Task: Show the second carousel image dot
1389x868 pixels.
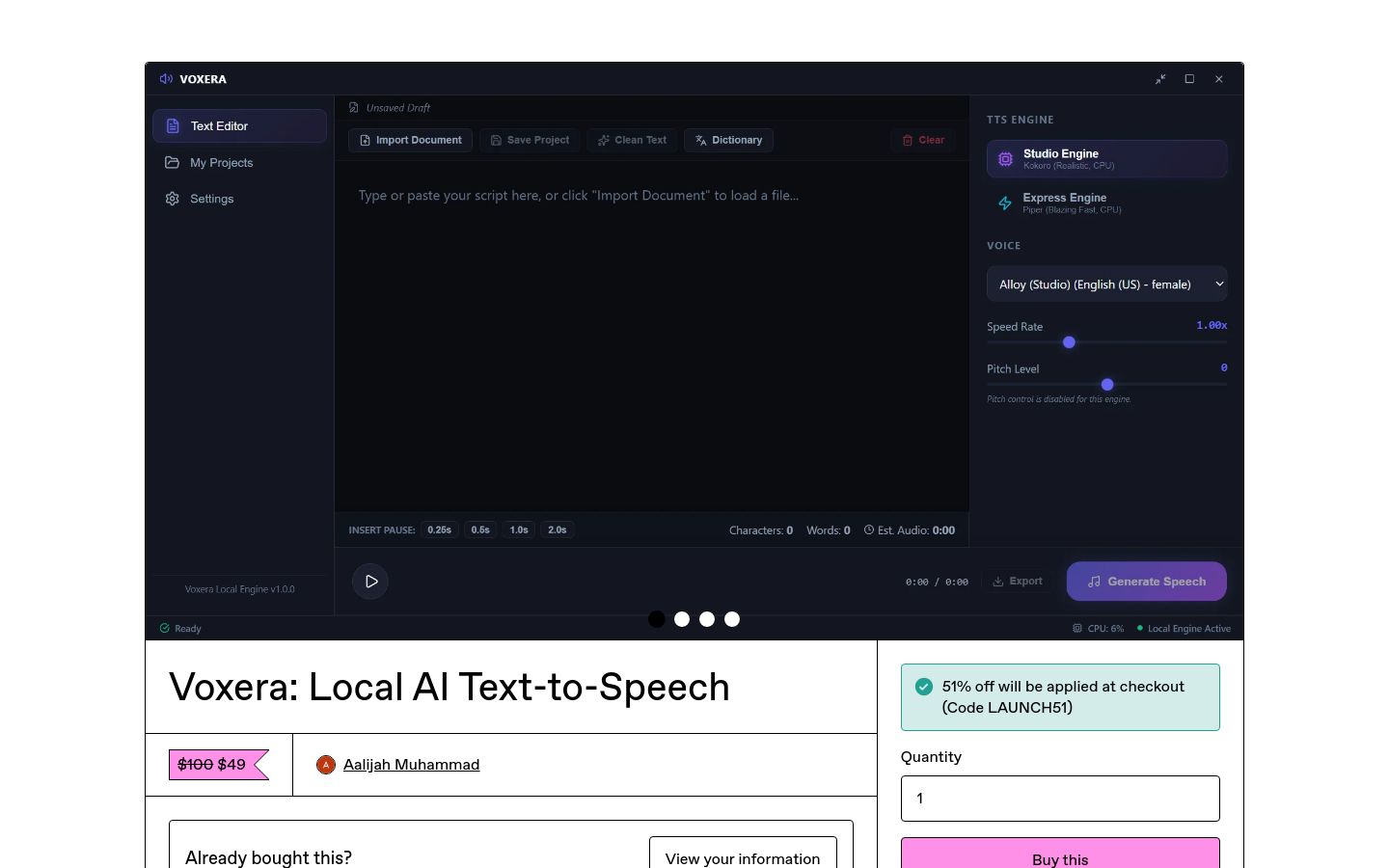Action: (682, 619)
